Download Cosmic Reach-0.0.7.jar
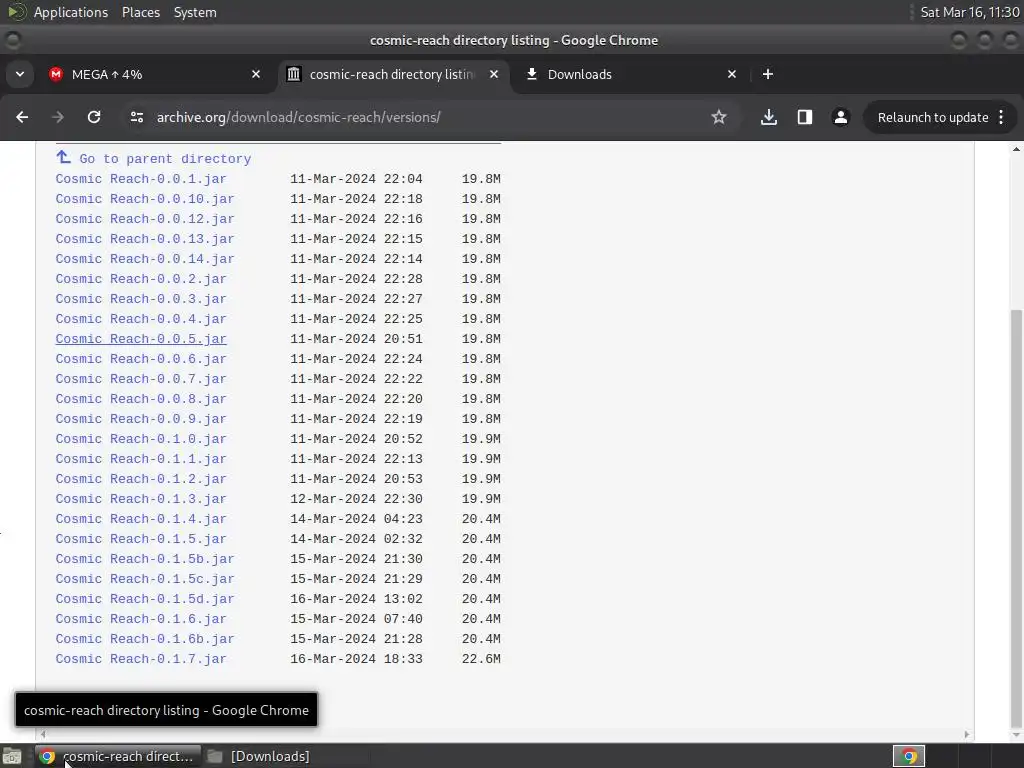1024x768 pixels. [140, 379]
